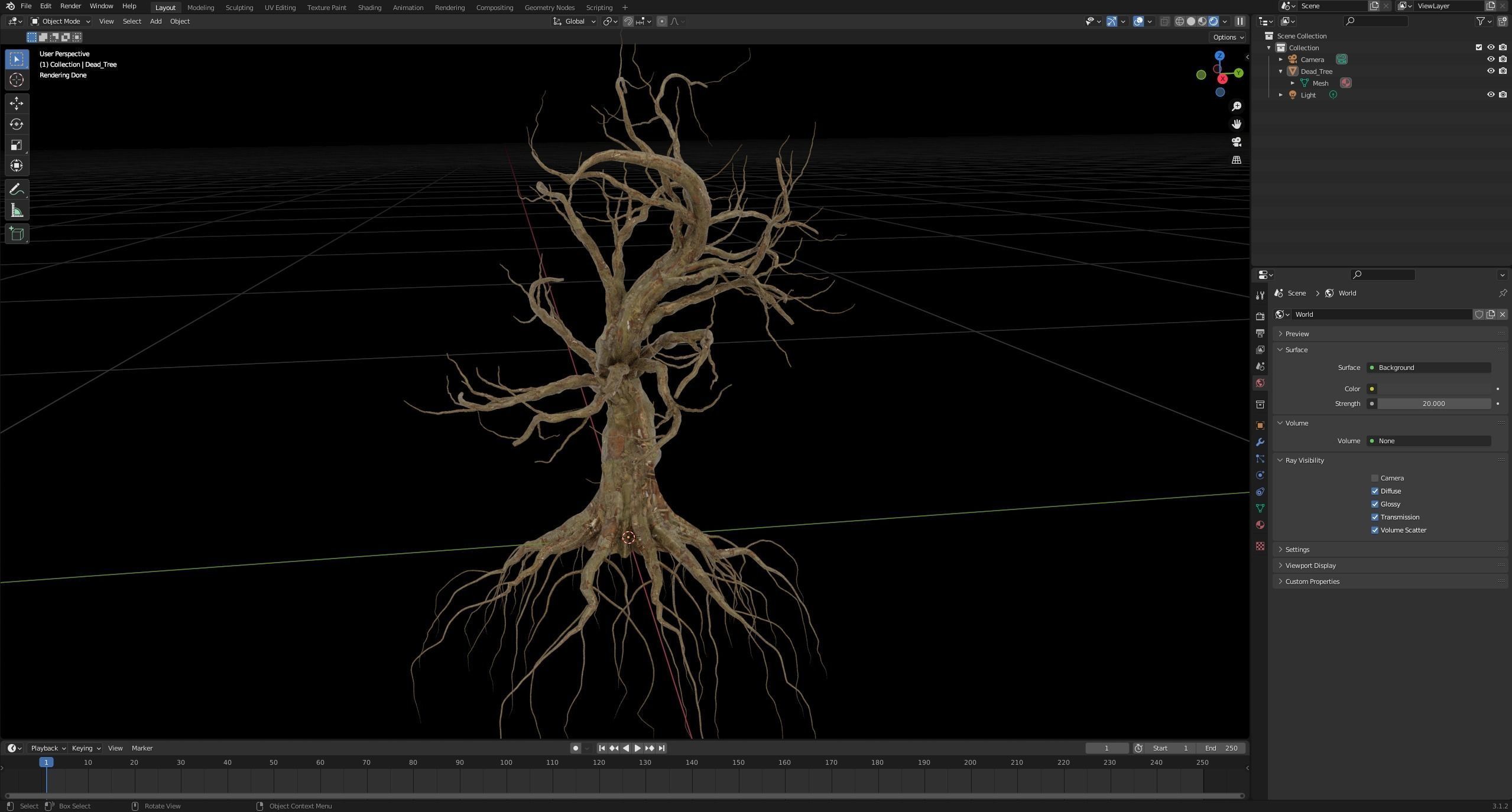
Task: Open the Geometry Nodes workspace tab
Action: pyautogui.click(x=549, y=8)
